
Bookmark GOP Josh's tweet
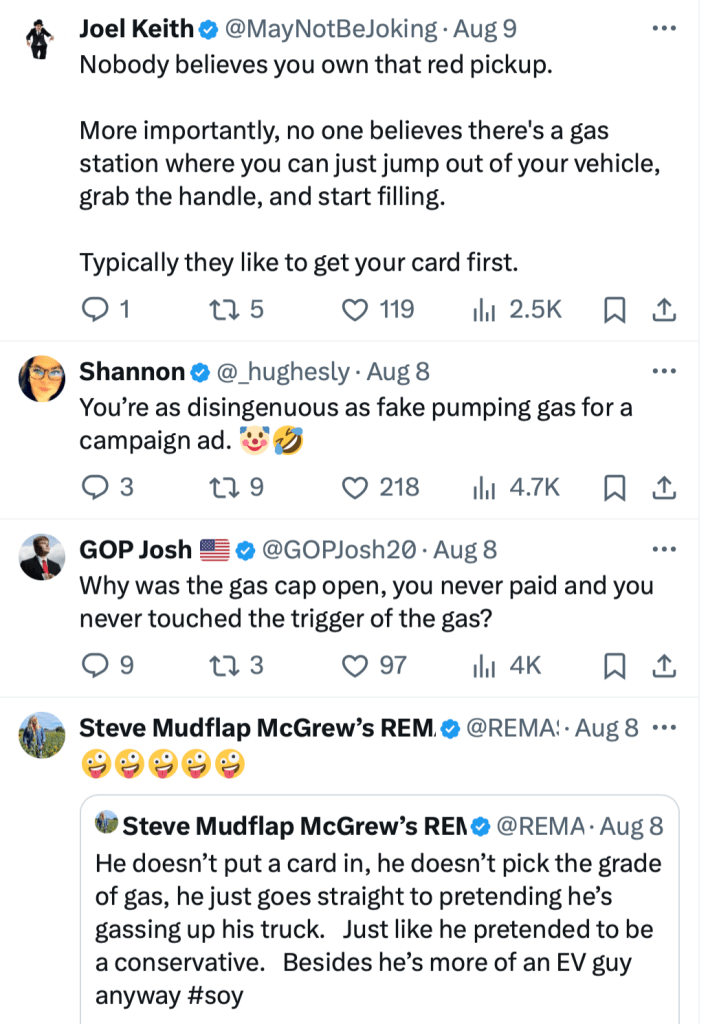tap(615, 664)
